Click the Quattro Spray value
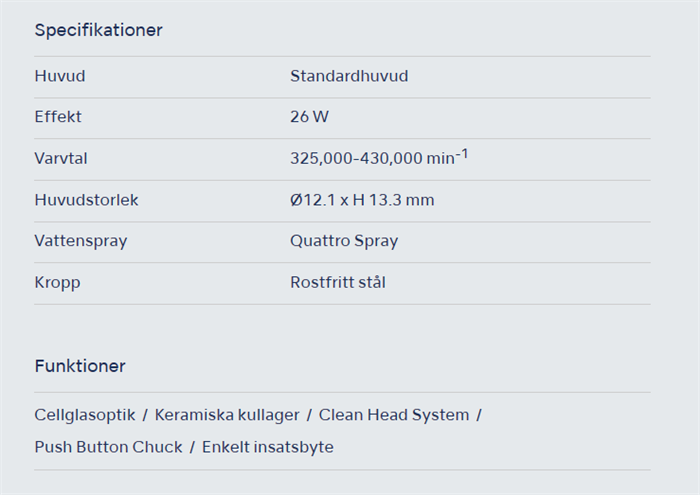The width and height of the screenshot is (700, 495). tap(344, 241)
